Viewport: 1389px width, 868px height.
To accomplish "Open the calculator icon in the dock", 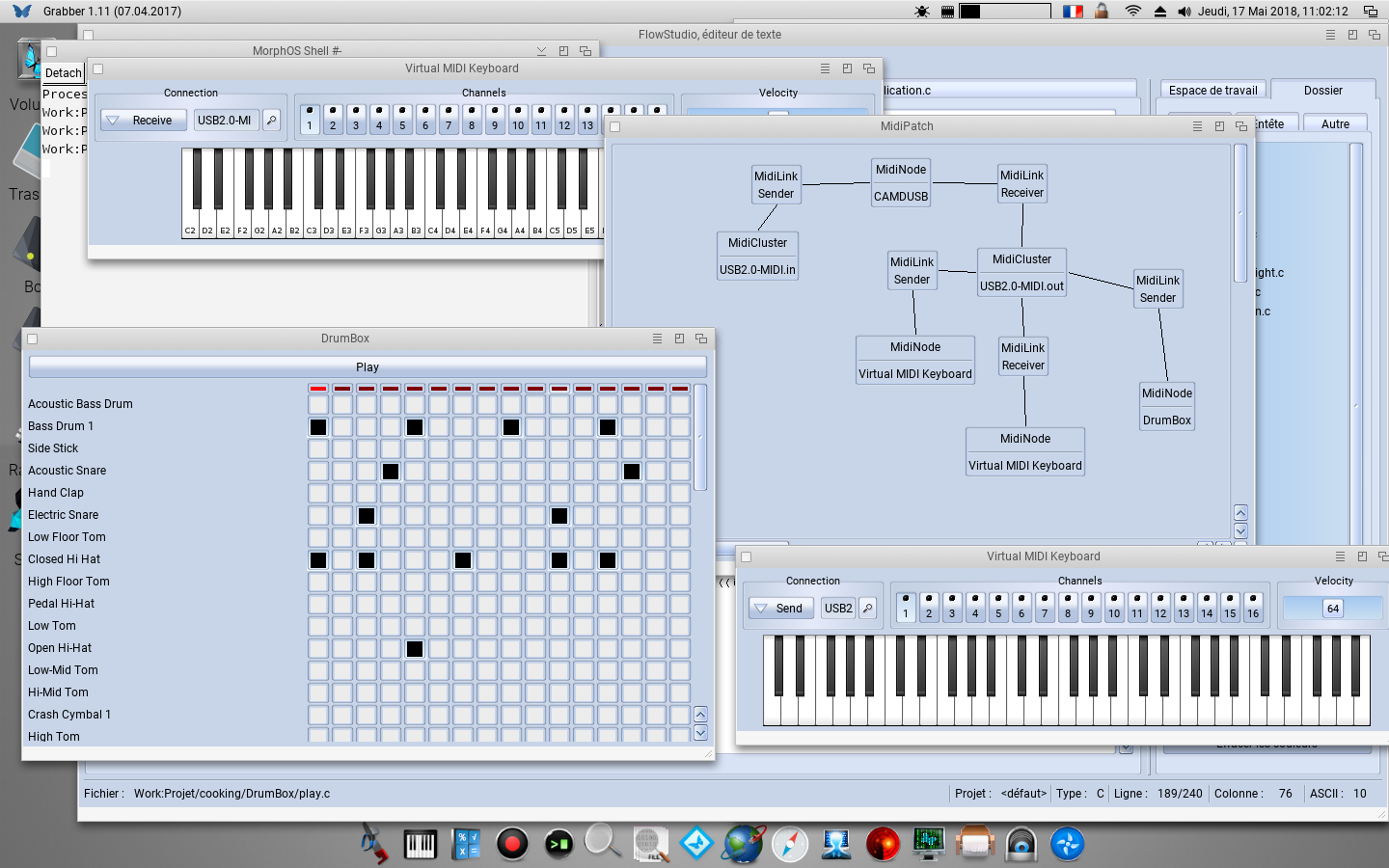I will click(x=467, y=845).
